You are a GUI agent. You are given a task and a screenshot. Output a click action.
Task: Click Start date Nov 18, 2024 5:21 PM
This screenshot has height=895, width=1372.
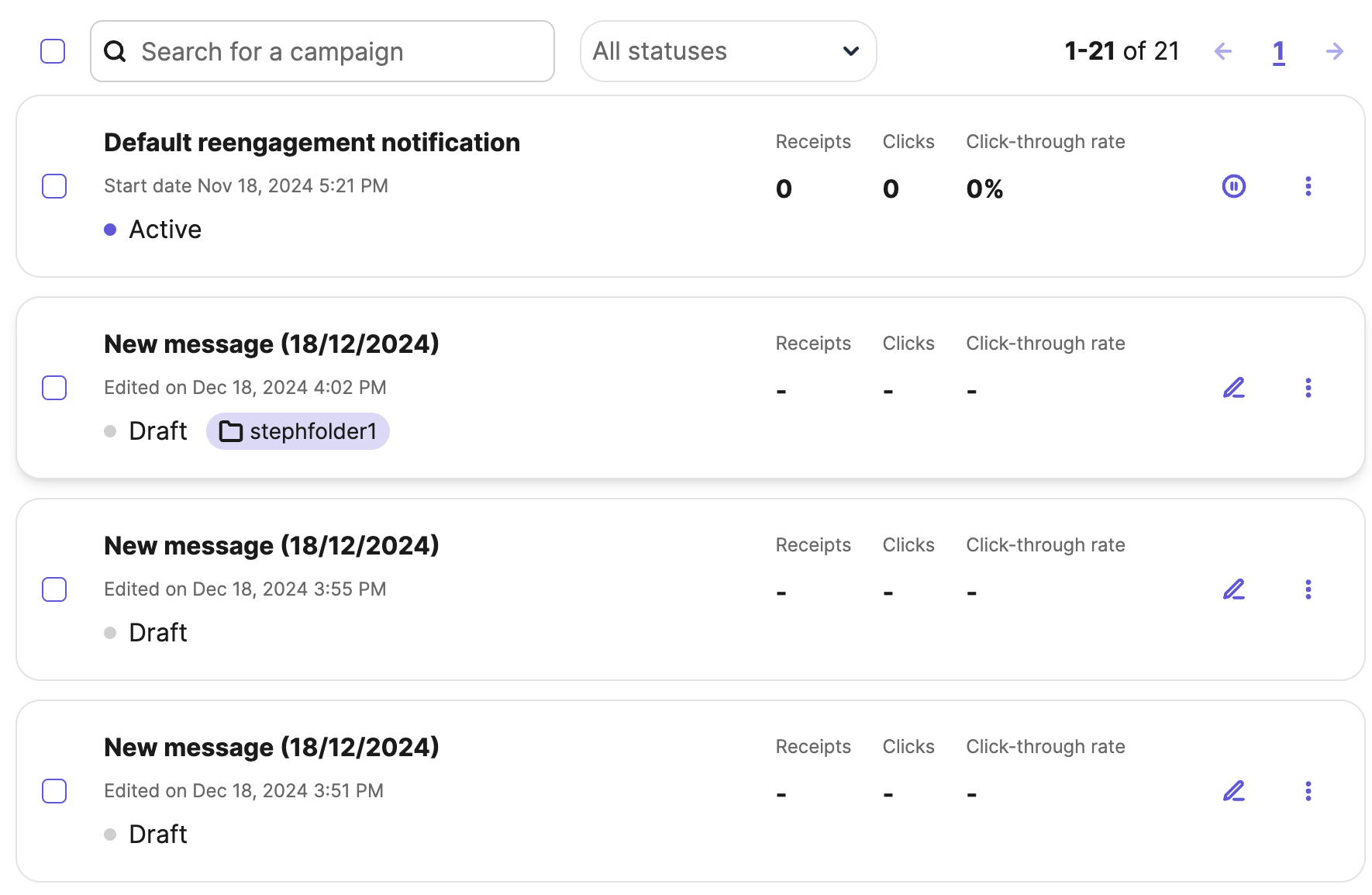246,186
